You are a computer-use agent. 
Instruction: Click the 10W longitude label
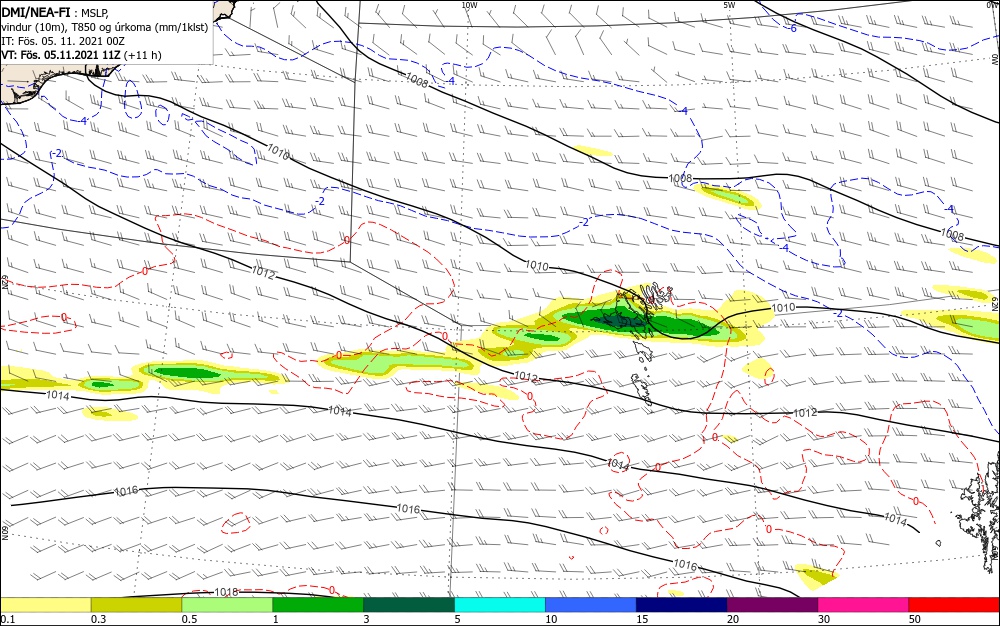pos(469,5)
